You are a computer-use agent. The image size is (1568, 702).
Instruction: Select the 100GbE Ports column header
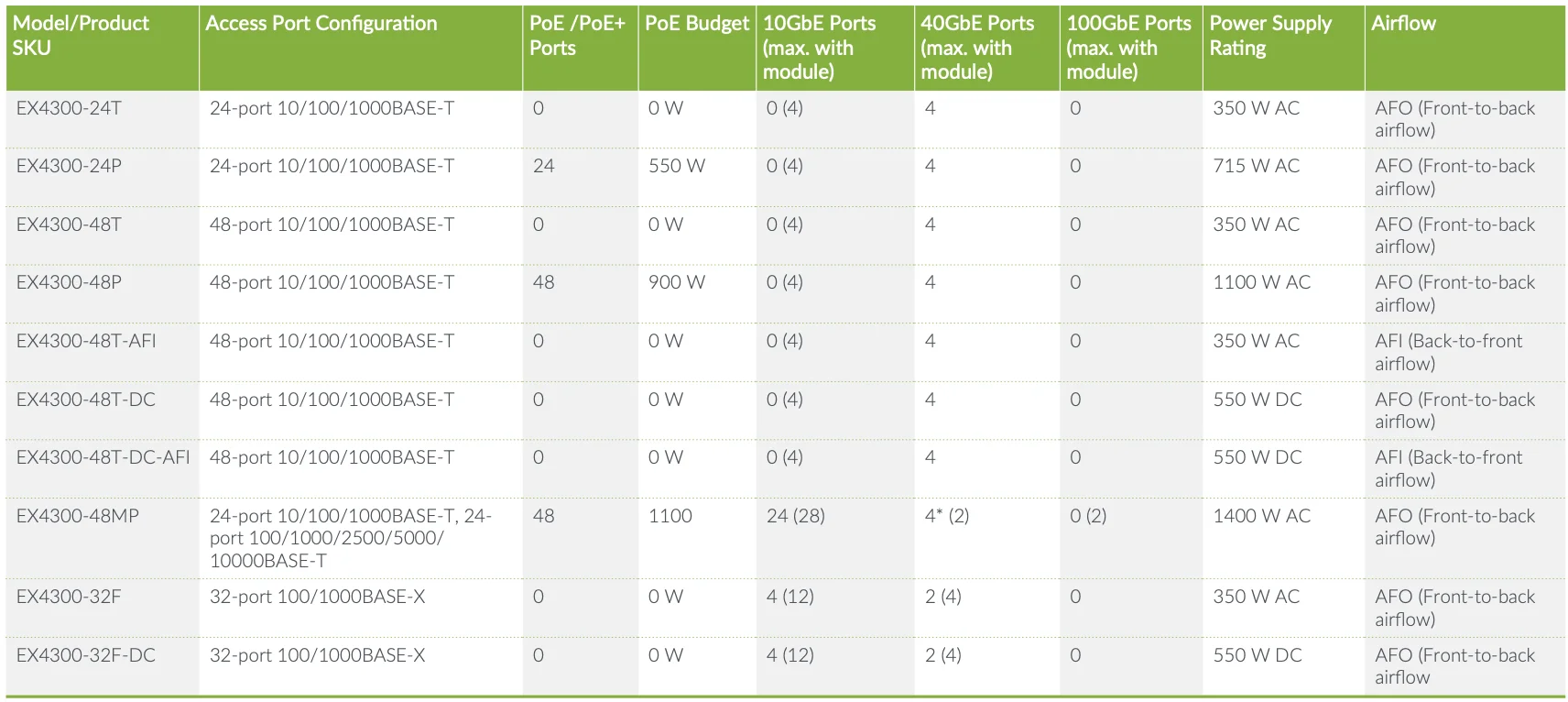pos(1128,47)
